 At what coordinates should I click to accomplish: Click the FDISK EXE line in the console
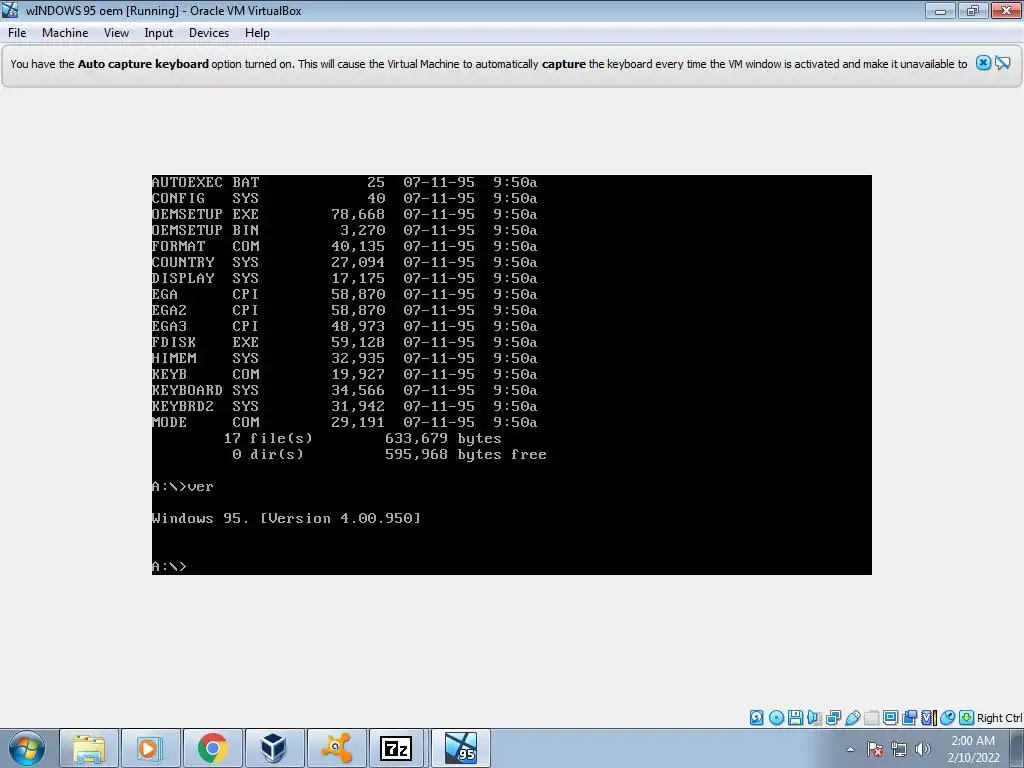pos(344,342)
